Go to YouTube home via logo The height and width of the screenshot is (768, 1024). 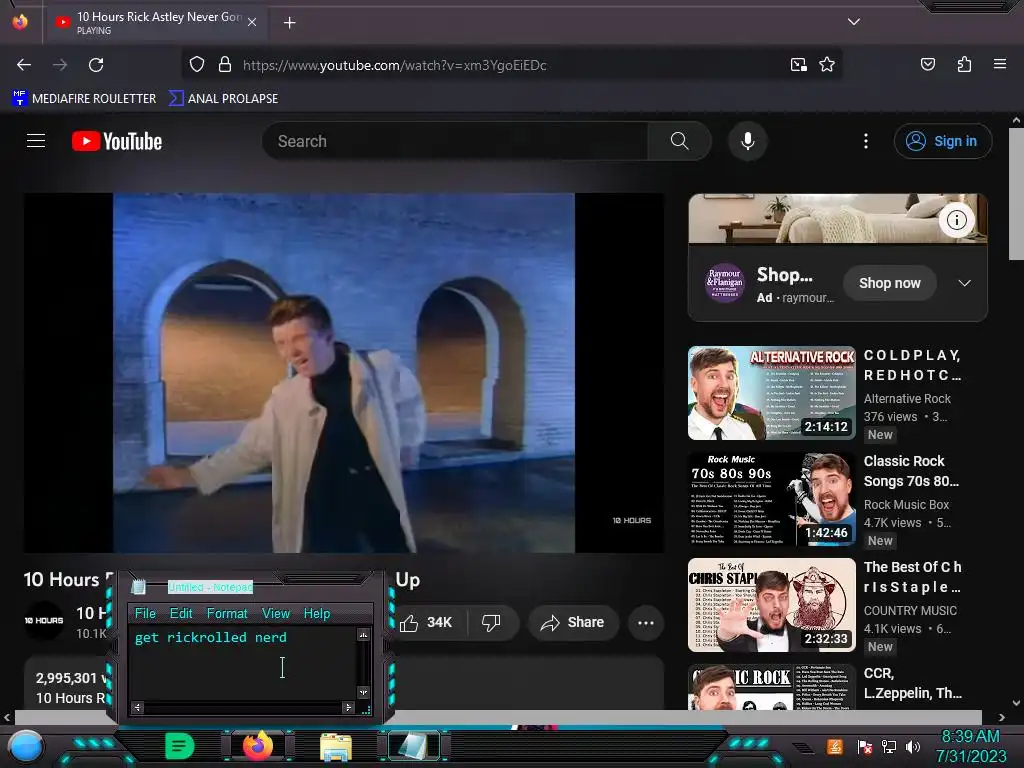pyautogui.click(x=117, y=141)
